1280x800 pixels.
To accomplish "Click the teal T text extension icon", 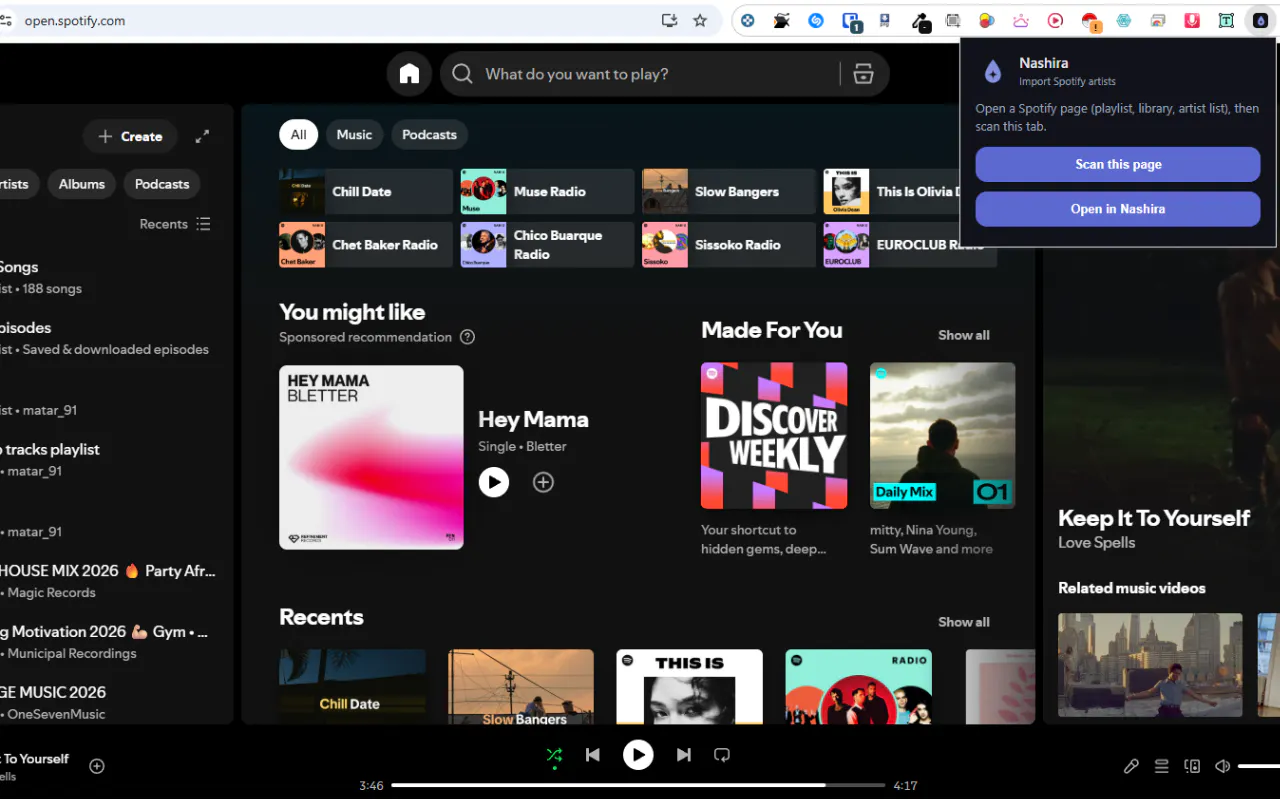I will click(x=1226, y=20).
